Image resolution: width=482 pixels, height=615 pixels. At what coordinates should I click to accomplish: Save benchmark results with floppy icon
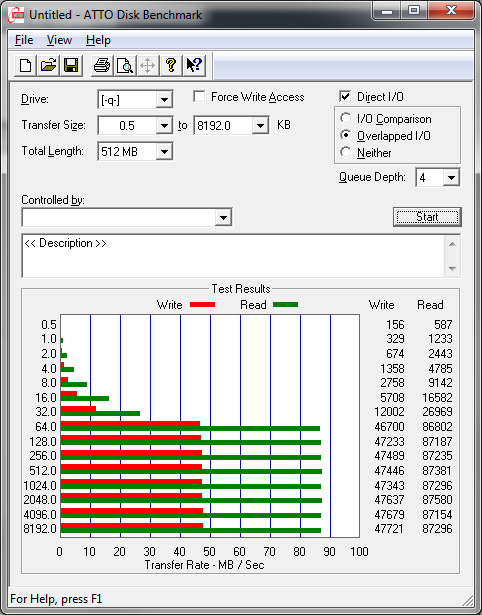point(71,65)
